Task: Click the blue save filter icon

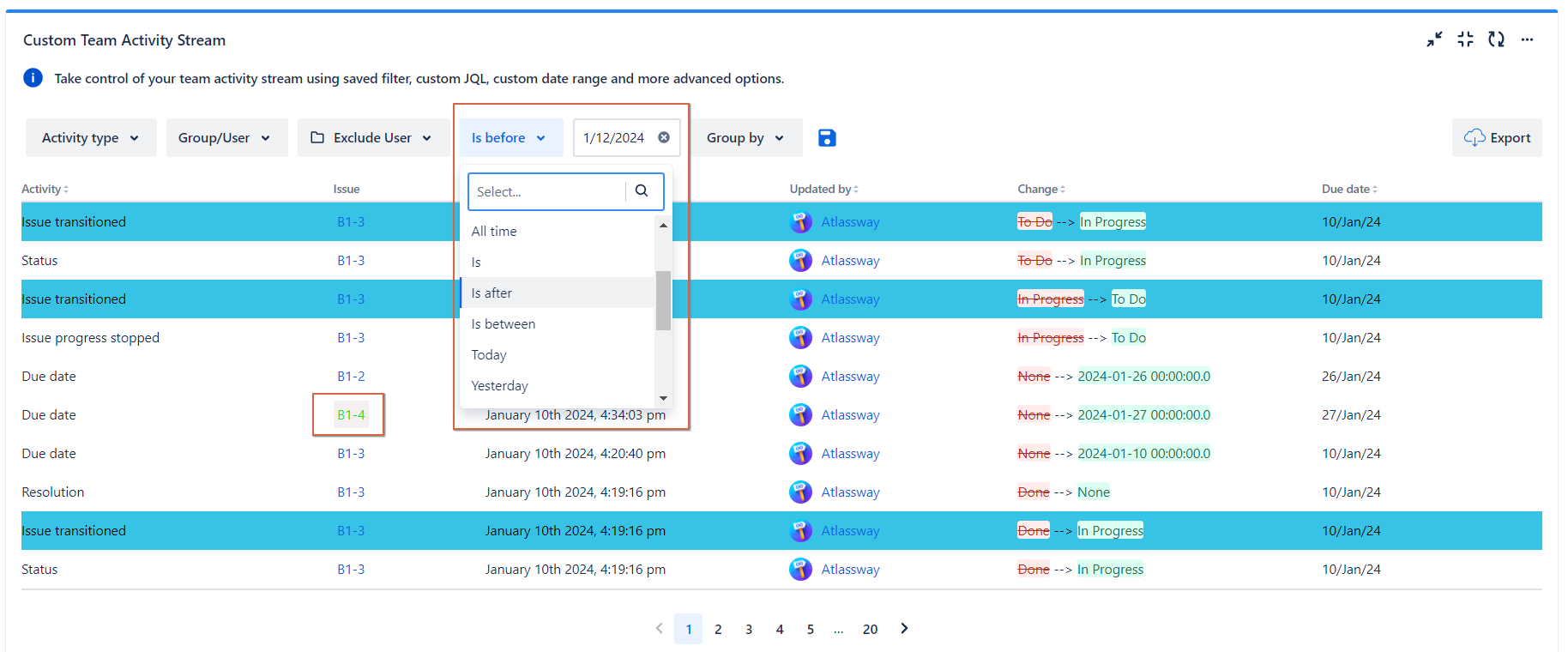Action: click(827, 138)
